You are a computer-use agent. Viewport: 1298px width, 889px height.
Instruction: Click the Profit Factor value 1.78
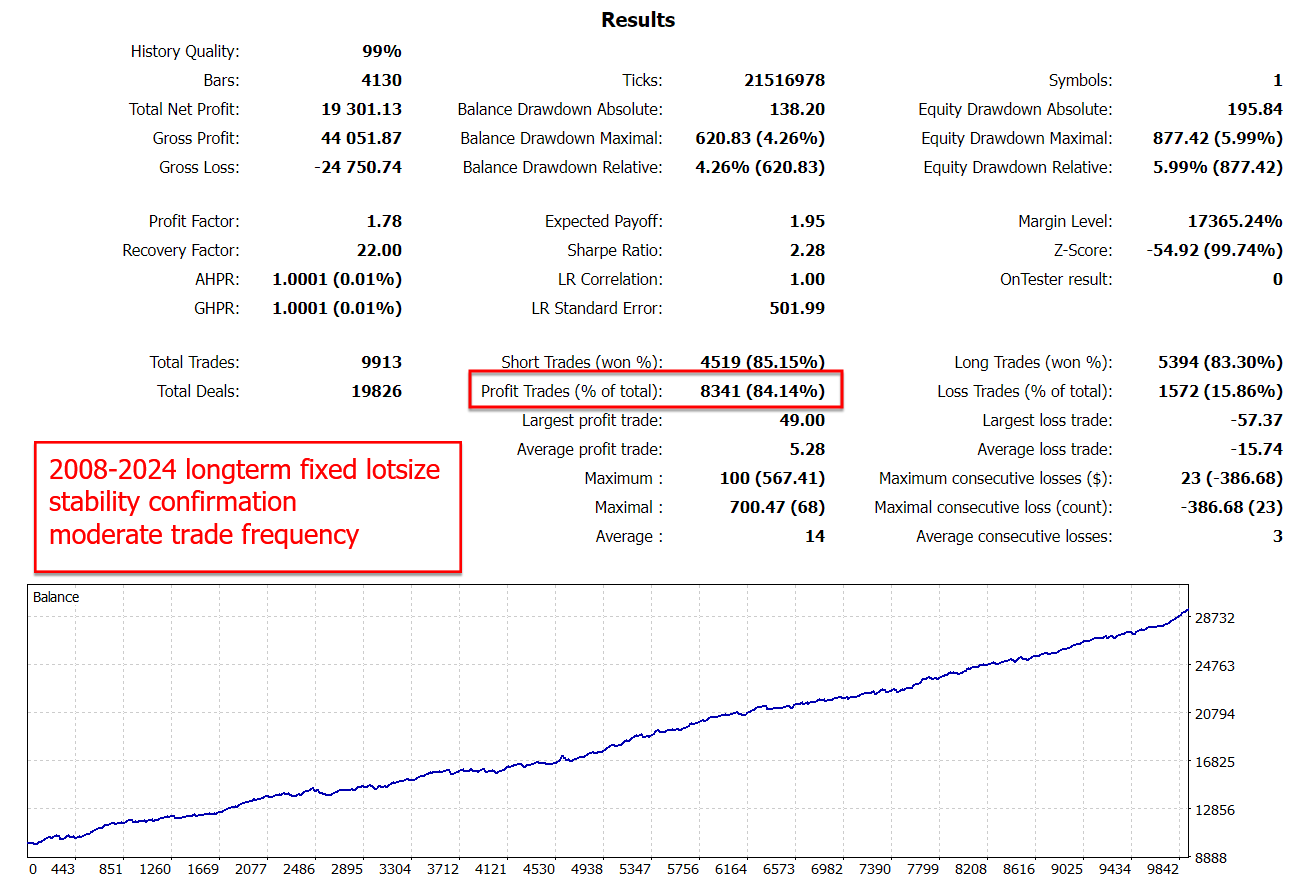pos(384,222)
